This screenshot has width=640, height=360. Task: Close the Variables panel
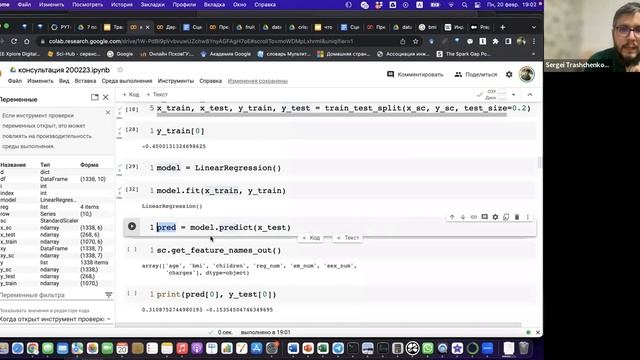pos(106,97)
